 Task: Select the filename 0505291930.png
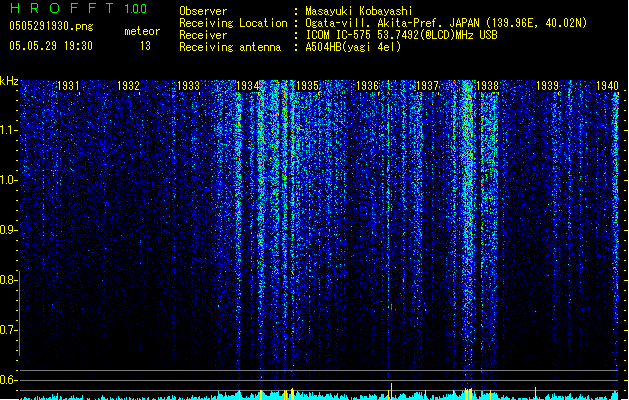click(x=51, y=27)
